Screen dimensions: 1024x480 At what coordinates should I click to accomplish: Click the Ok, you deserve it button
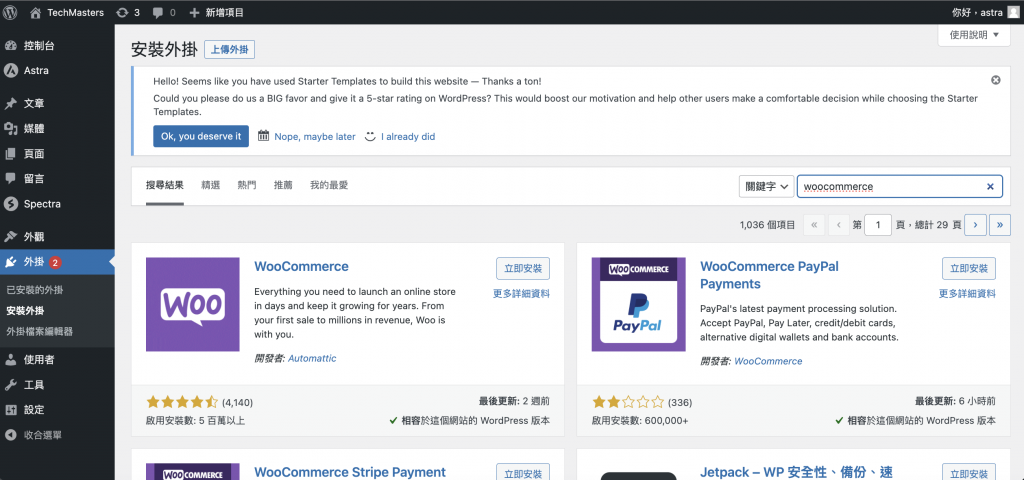(201, 136)
